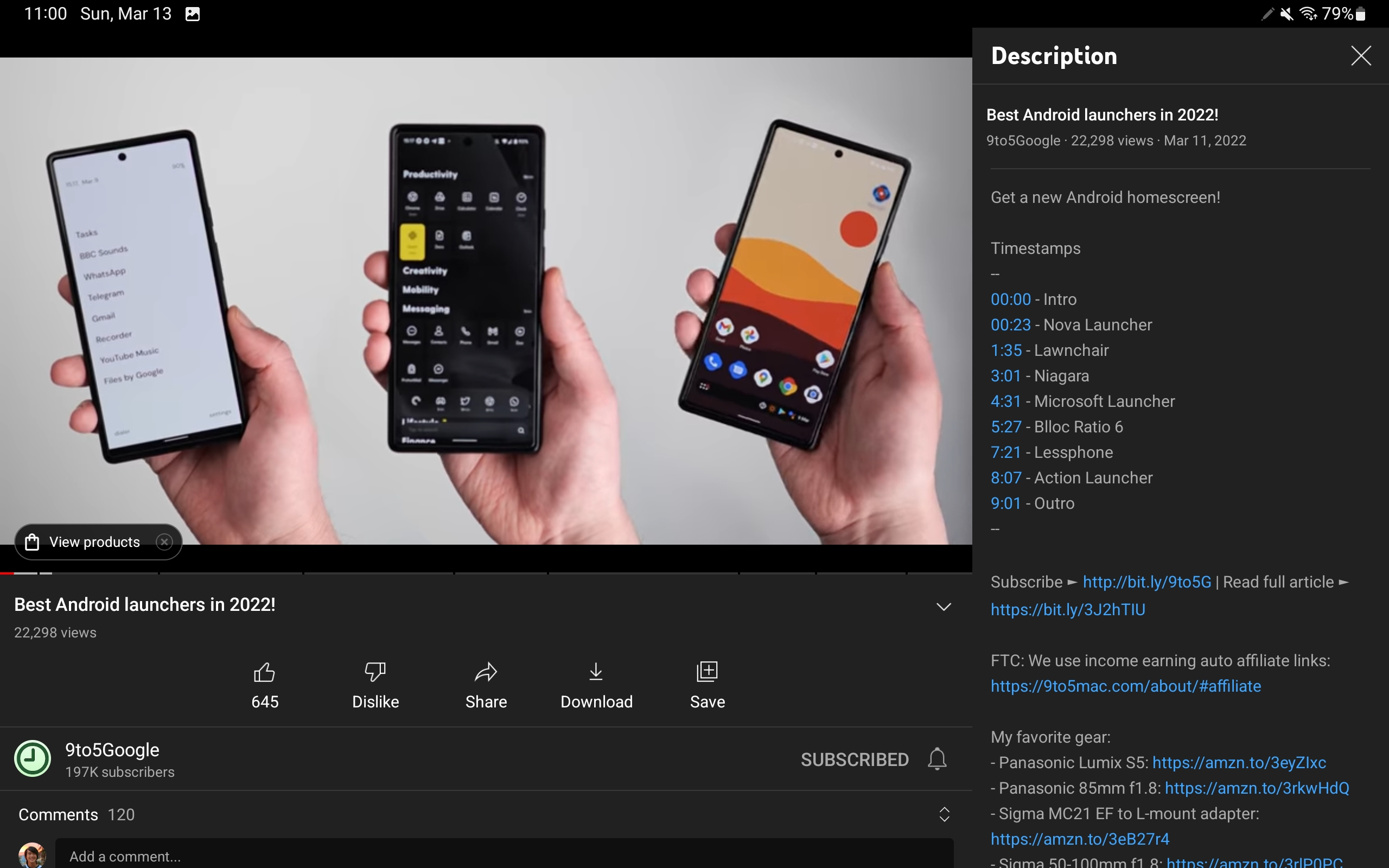
Task: Close the Description panel
Action: 1361,56
